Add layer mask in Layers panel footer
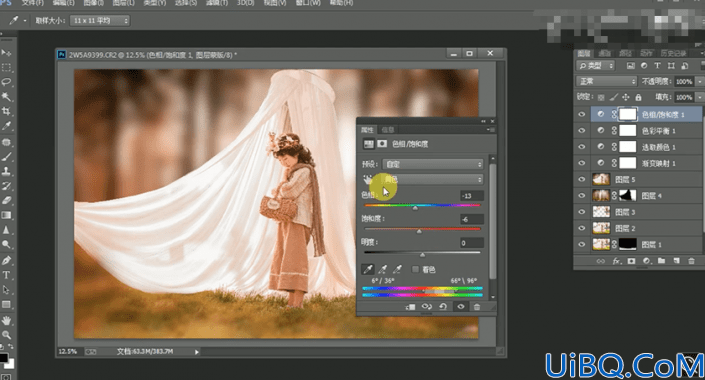Viewport: 705px width, 380px height. click(631, 261)
